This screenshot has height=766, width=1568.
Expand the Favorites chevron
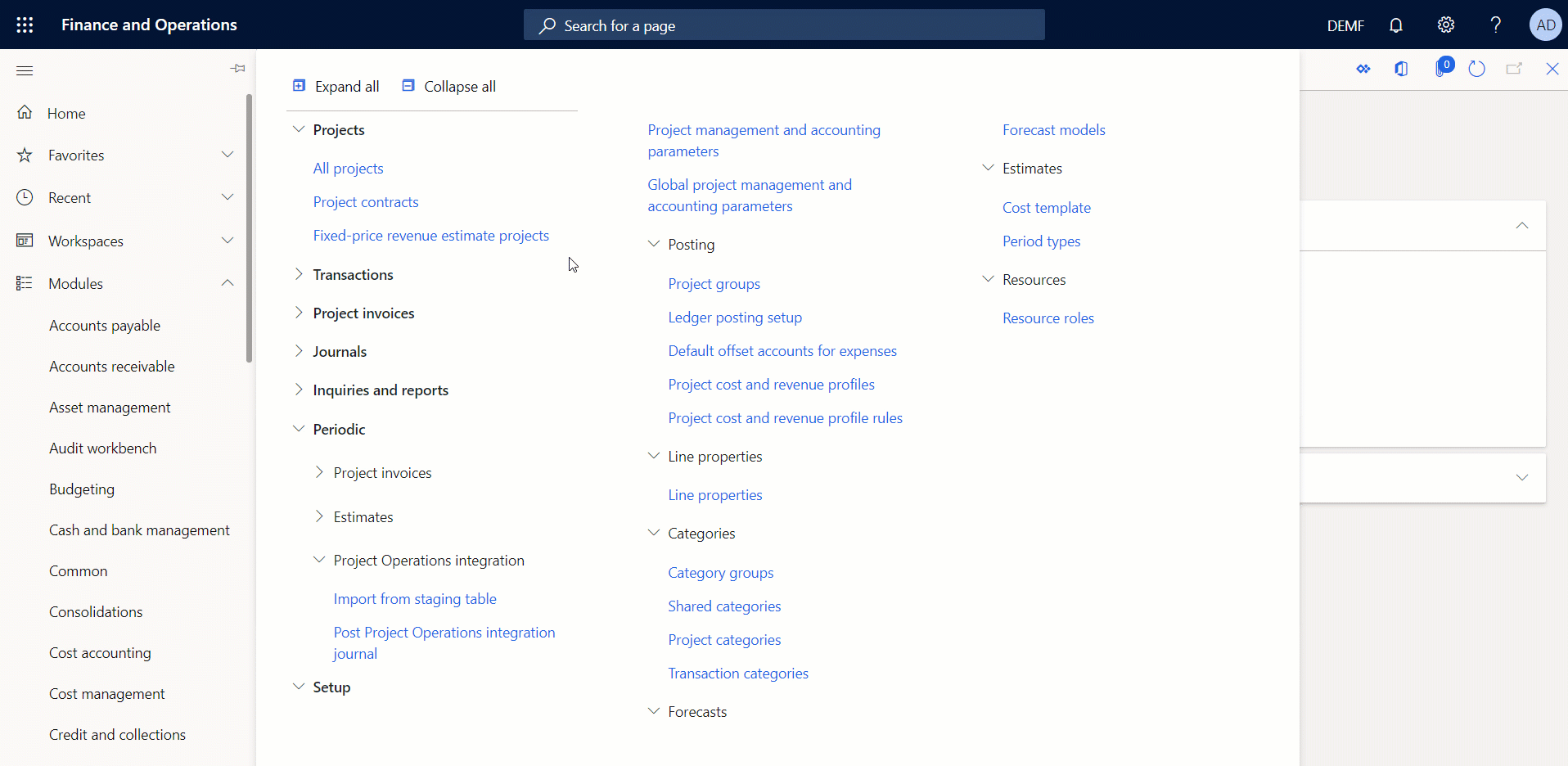[x=228, y=155]
